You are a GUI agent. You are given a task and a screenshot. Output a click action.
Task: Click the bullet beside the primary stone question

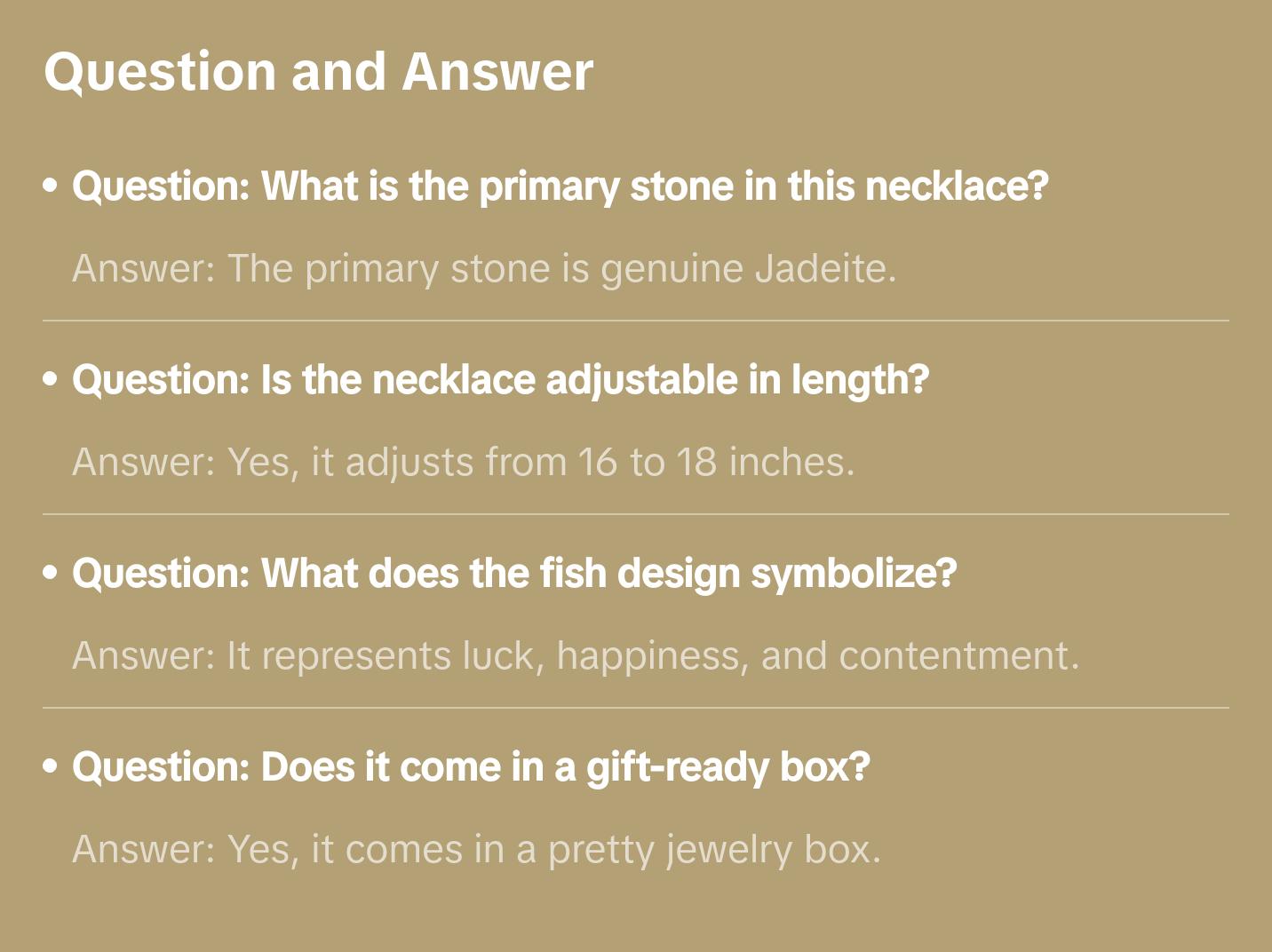[51, 186]
